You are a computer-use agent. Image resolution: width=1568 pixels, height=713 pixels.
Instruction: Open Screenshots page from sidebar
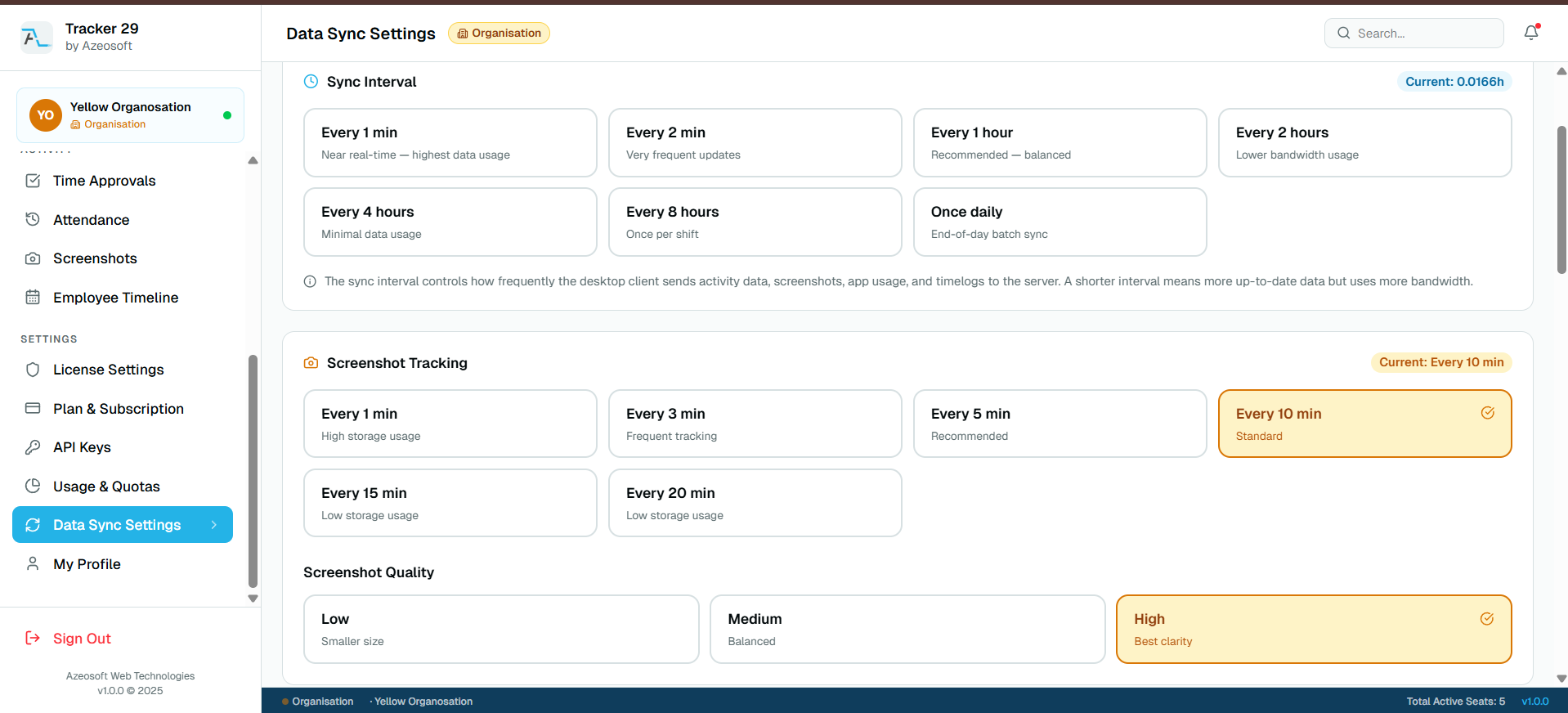coord(123,258)
